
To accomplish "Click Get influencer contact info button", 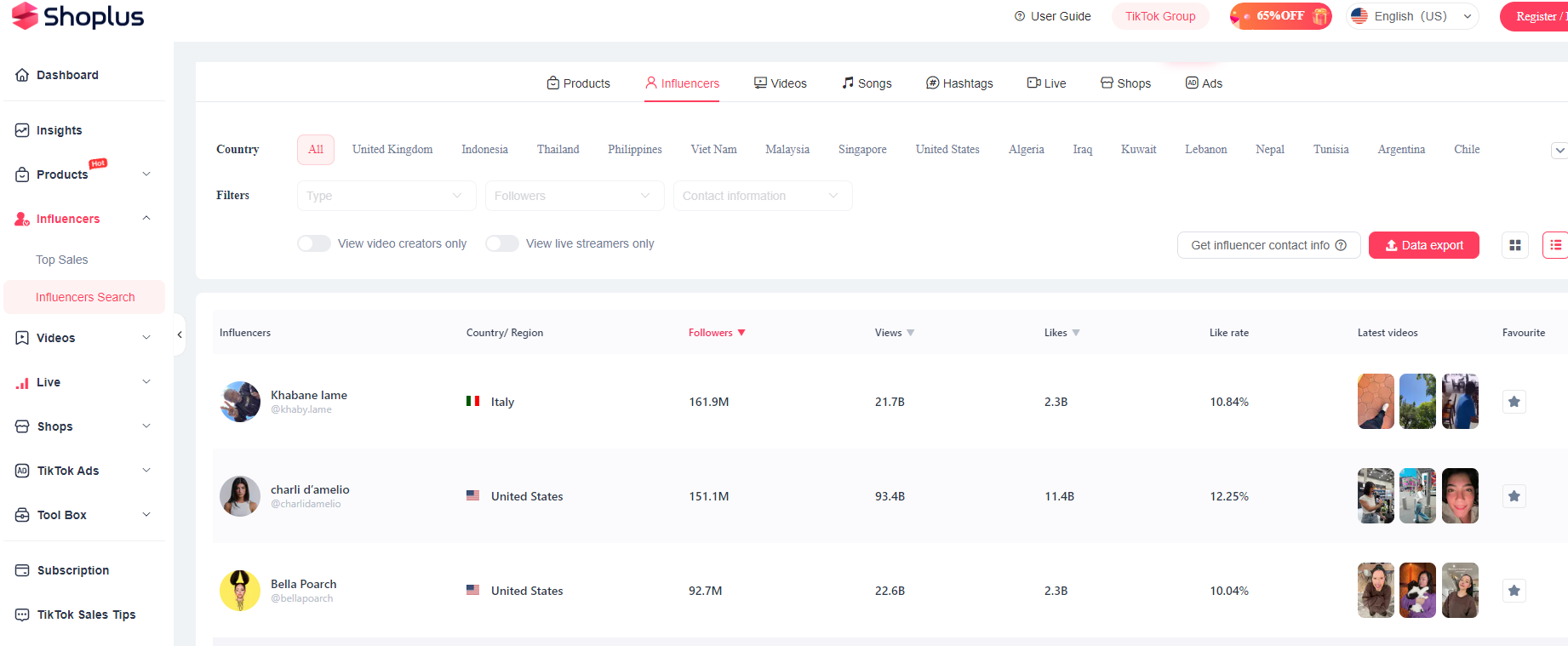I will (1268, 245).
